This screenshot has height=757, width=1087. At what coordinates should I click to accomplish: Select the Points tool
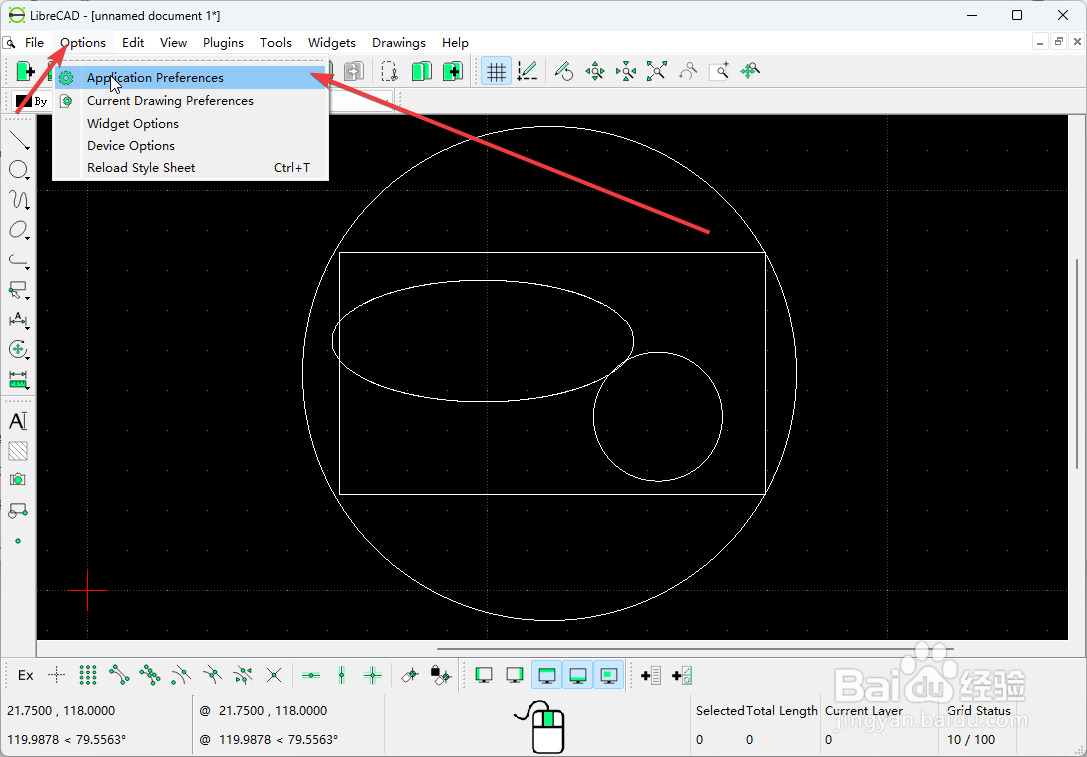pos(18,541)
